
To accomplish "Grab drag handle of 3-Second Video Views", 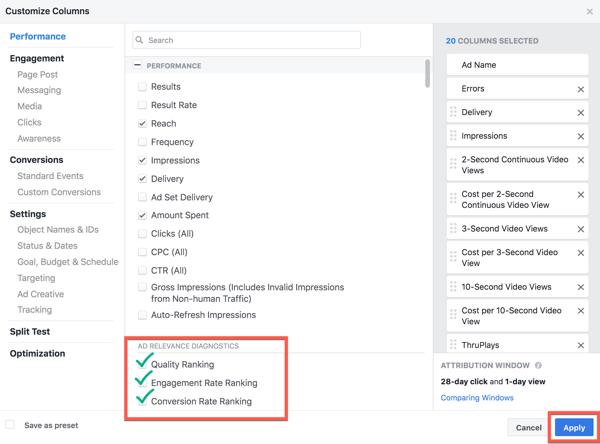I will tap(453, 228).
